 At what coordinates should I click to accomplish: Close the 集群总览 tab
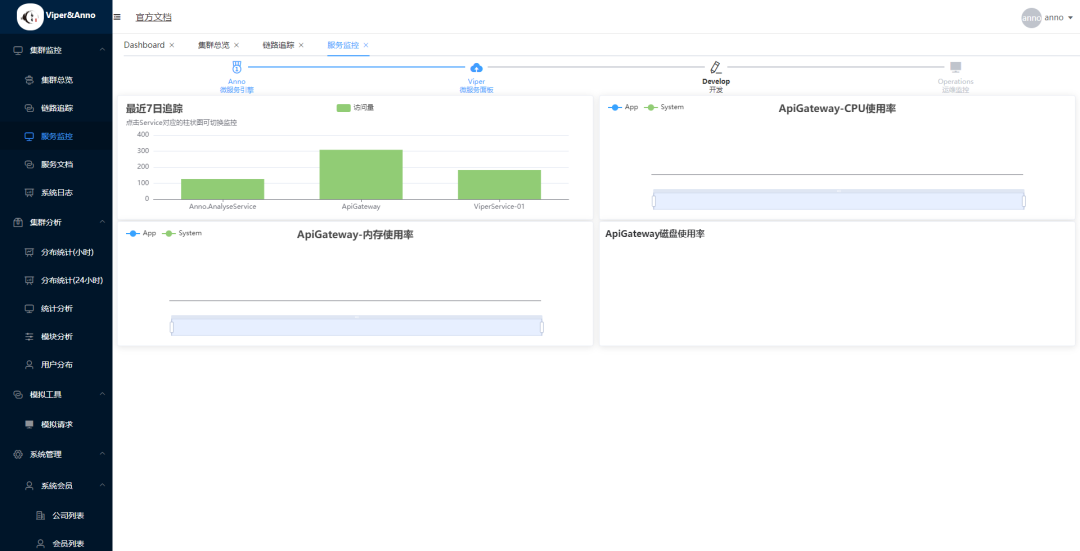[236, 45]
